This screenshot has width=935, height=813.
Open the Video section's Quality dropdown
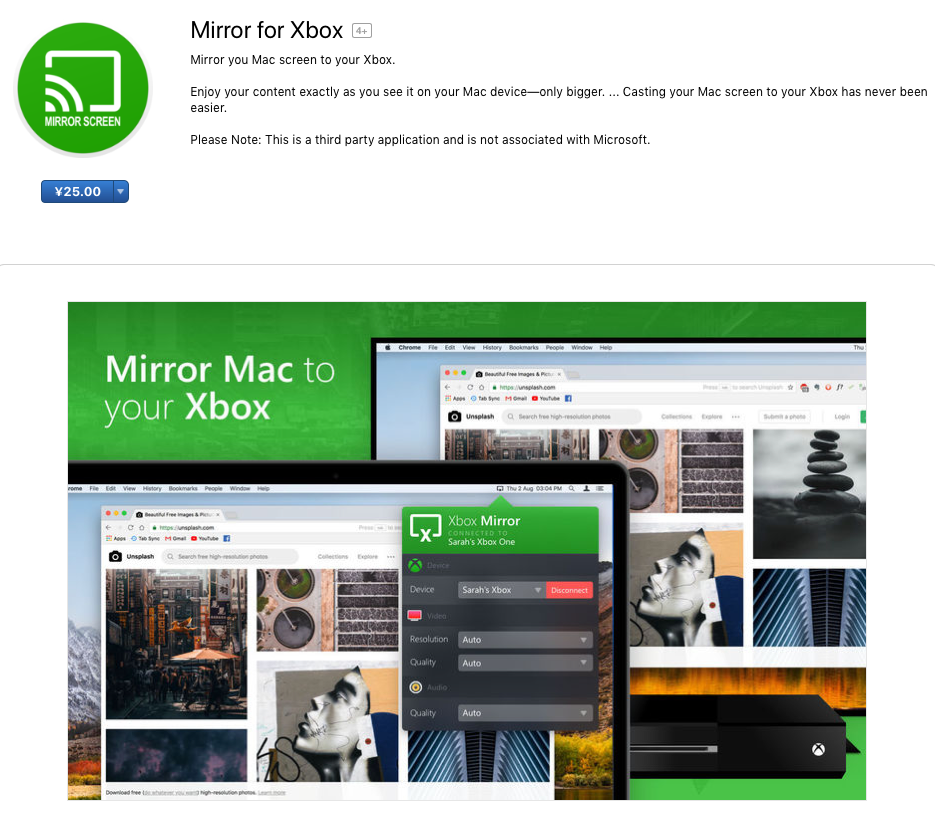click(x=525, y=663)
